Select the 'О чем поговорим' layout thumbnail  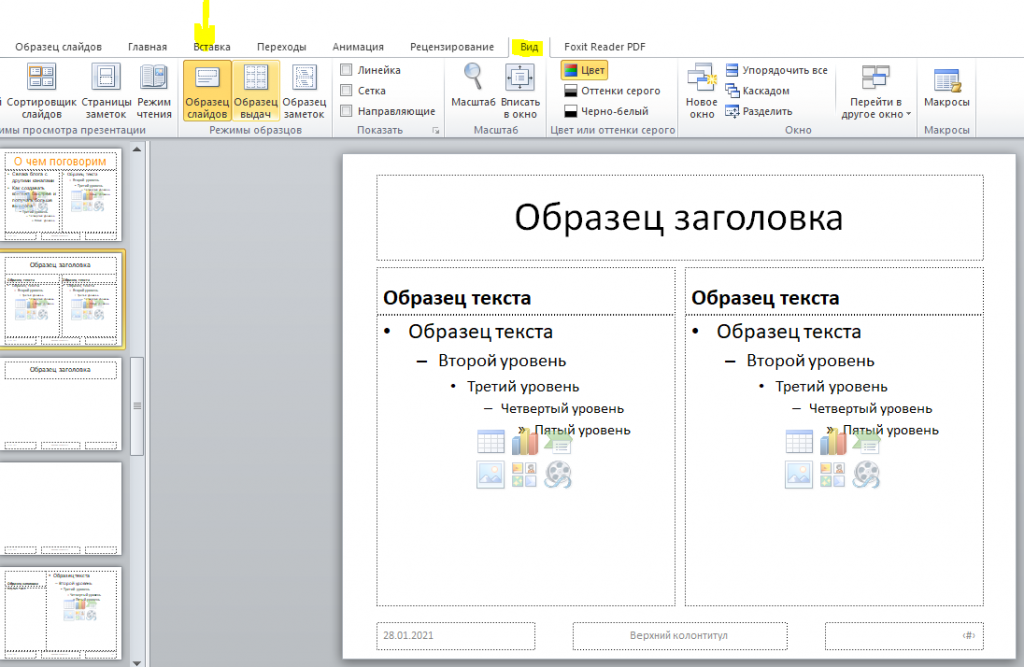click(61, 195)
